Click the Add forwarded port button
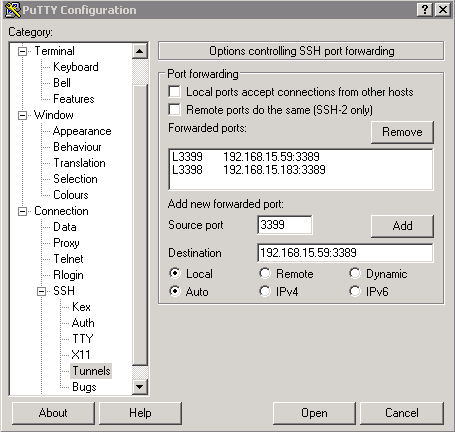 coord(402,226)
